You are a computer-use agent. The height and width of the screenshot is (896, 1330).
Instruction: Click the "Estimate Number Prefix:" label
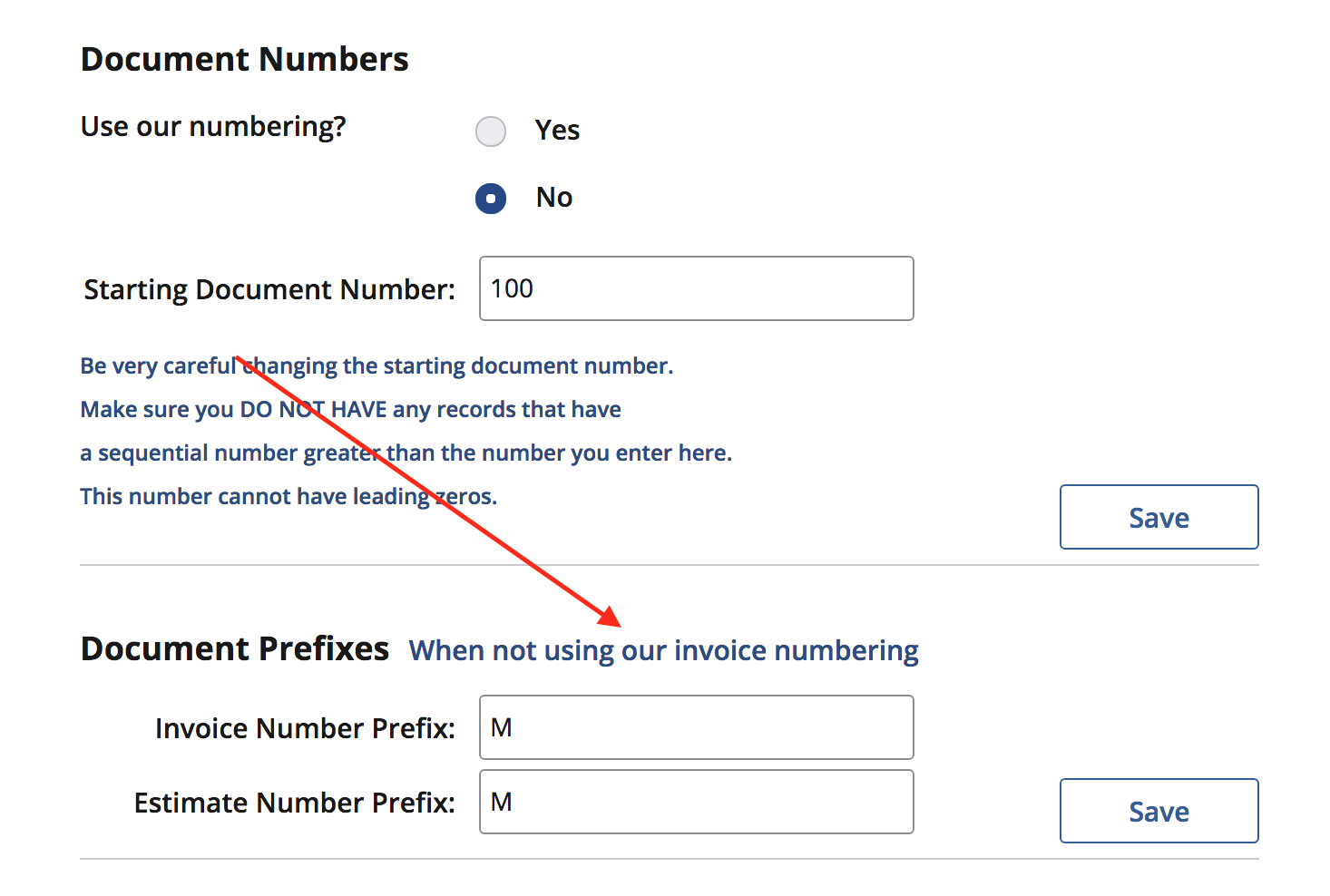click(294, 803)
